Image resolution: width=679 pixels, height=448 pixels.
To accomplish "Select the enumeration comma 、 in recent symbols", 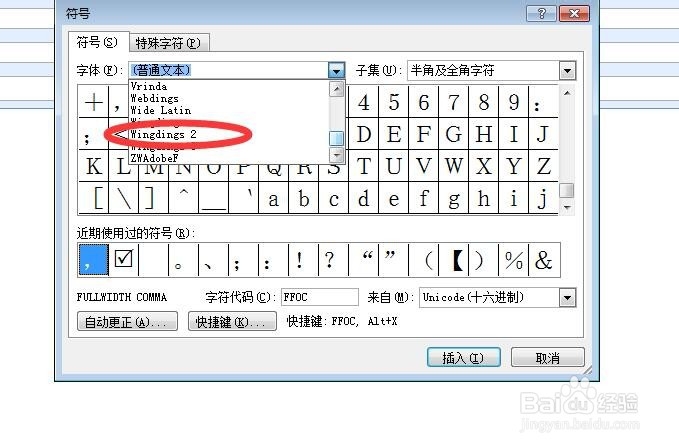I will coord(213,260).
